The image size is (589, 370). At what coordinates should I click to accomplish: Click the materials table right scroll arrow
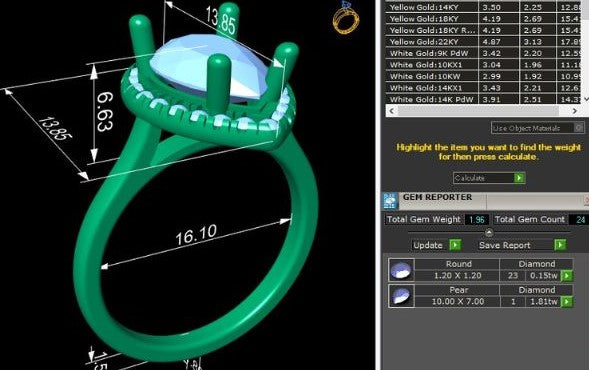[574, 111]
